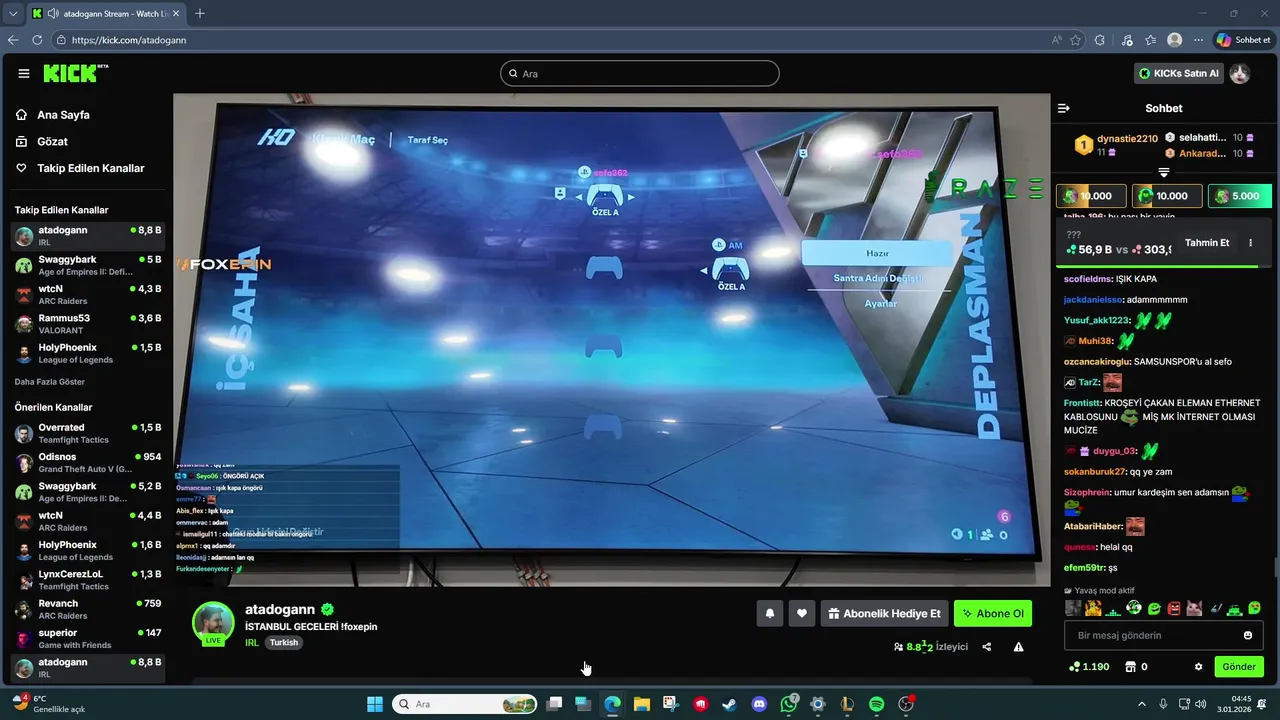Image resolution: width=1280 pixels, height=720 pixels.
Task: Open Overrated Teamfight Tactics recommended channel
Action: pyautogui.click(x=87, y=433)
